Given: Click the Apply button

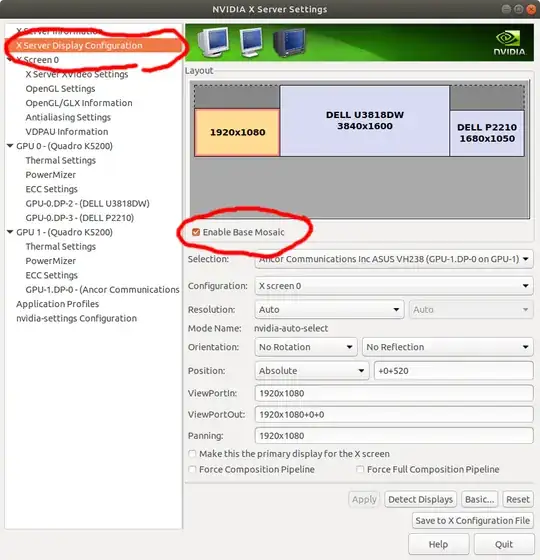Looking at the screenshot, I should pyautogui.click(x=364, y=499).
